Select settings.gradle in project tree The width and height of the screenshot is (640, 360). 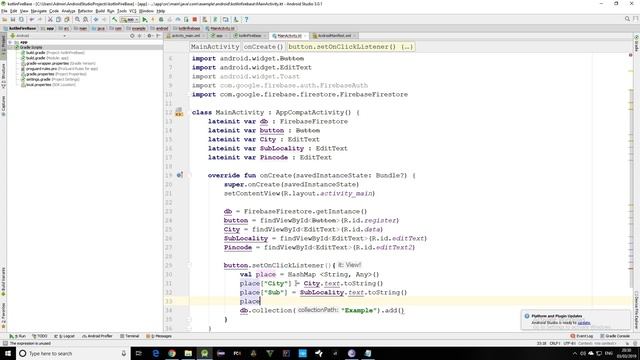coord(50,79)
